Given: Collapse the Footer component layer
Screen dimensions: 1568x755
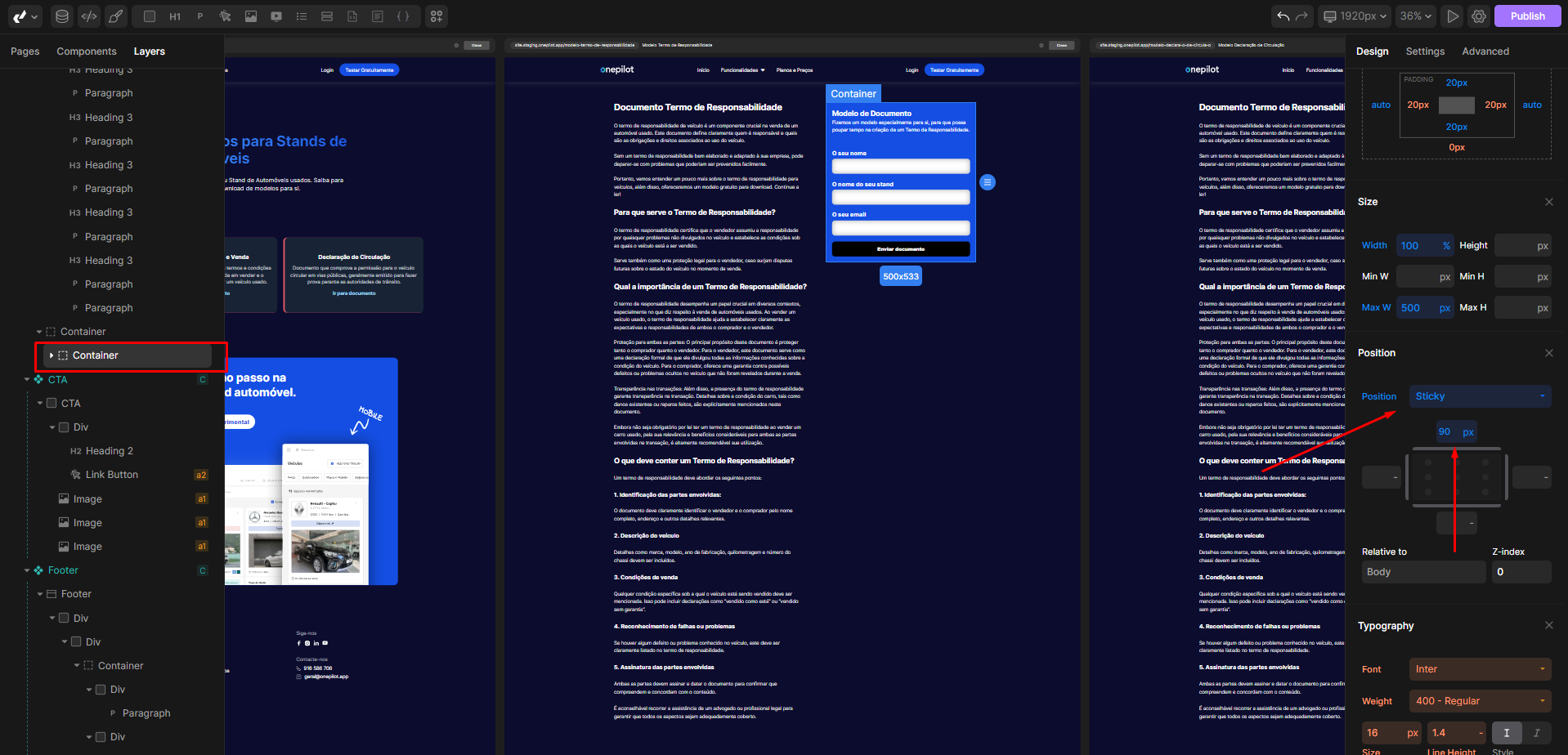Looking at the screenshot, I should tap(26, 570).
